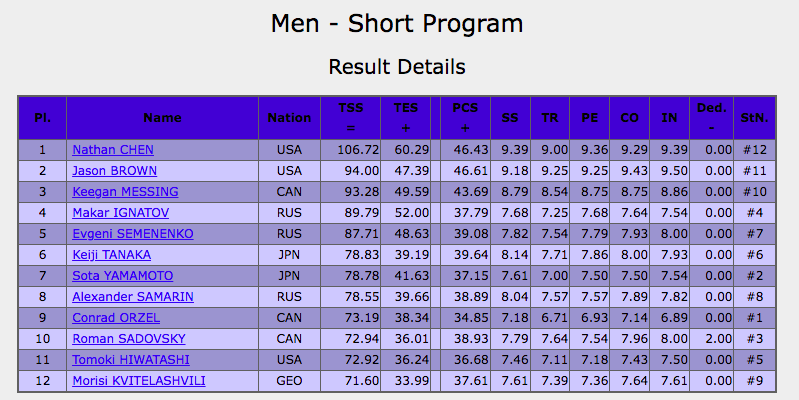This screenshot has height=400, width=799.
Task: Open Jason BROWN's skater link
Action: (114, 171)
